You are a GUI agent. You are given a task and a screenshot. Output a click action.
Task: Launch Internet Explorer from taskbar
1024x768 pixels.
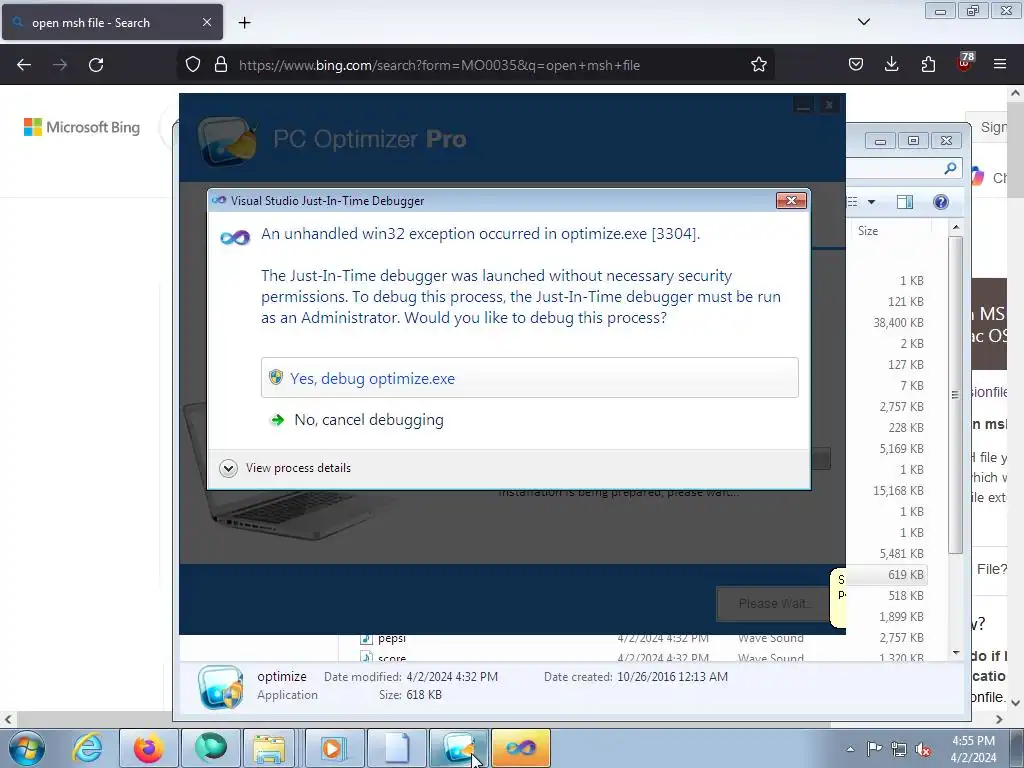coord(88,748)
